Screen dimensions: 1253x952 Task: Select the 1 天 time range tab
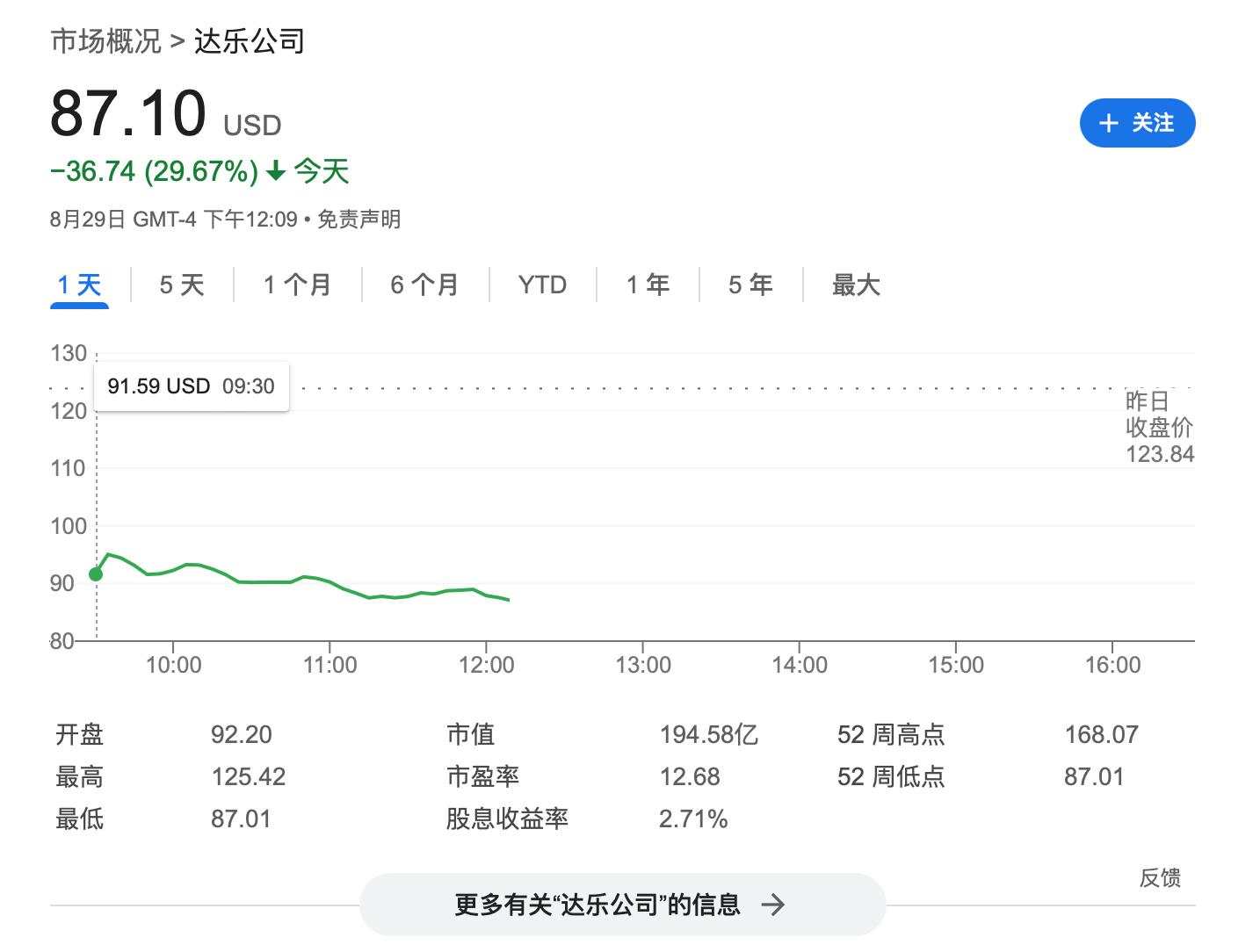point(79,285)
